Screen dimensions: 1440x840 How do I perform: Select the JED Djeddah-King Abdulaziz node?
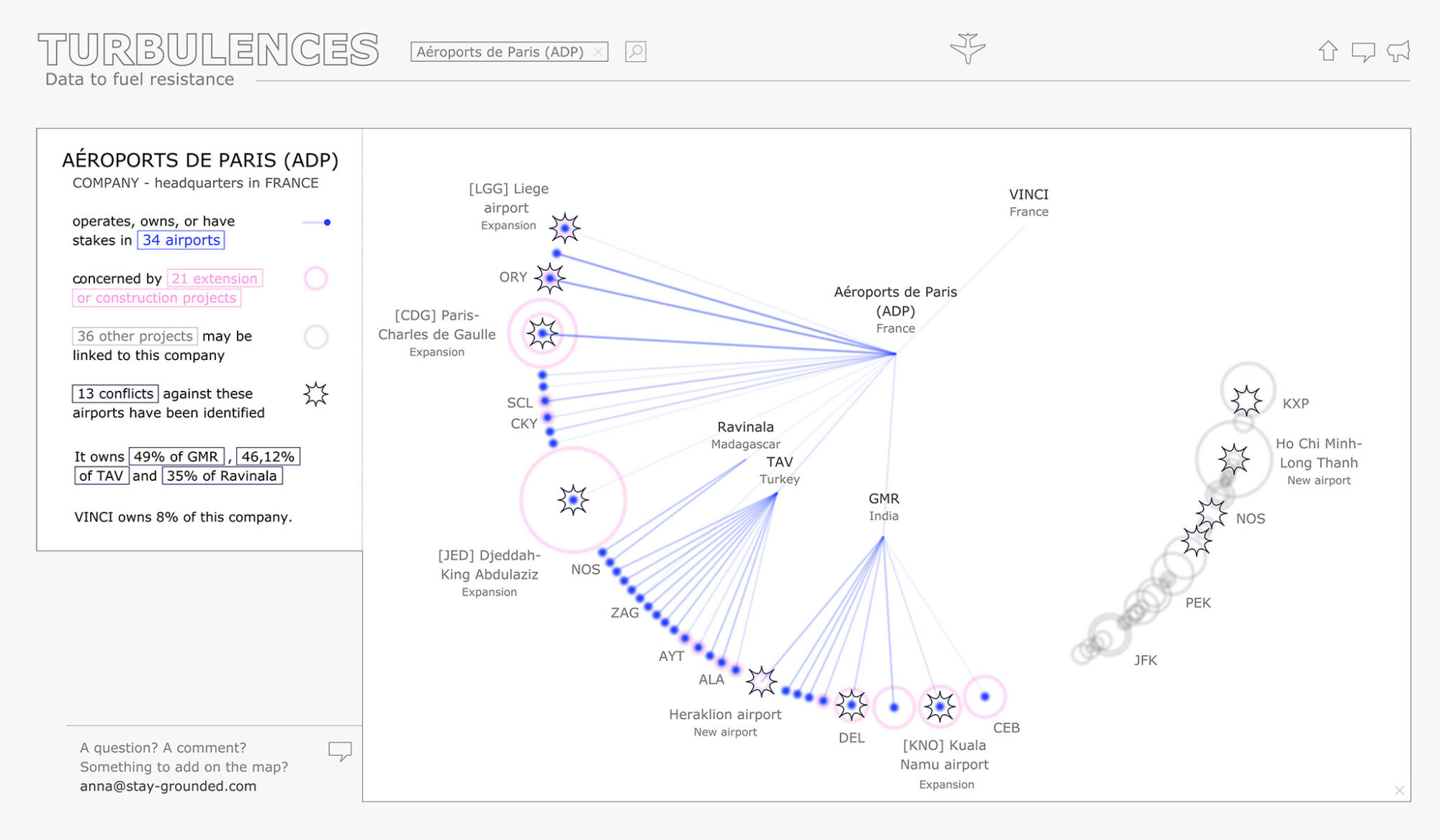pyautogui.click(x=573, y=500)
